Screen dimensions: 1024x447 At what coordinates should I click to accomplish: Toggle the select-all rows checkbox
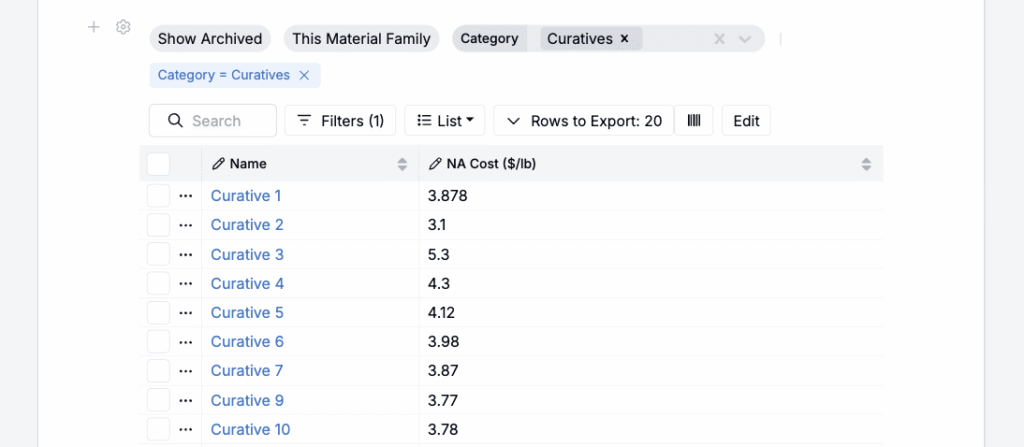(159, 164)
